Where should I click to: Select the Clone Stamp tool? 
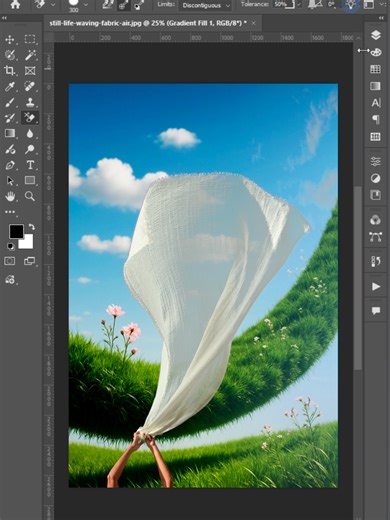30,102
